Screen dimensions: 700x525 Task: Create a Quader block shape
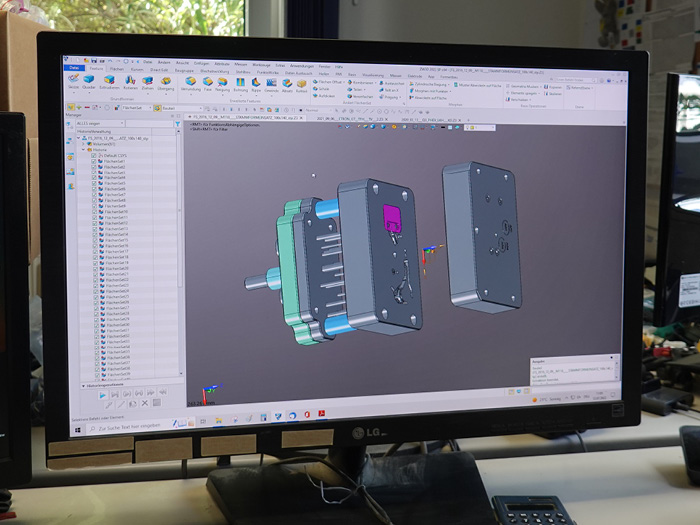(89, 82)
